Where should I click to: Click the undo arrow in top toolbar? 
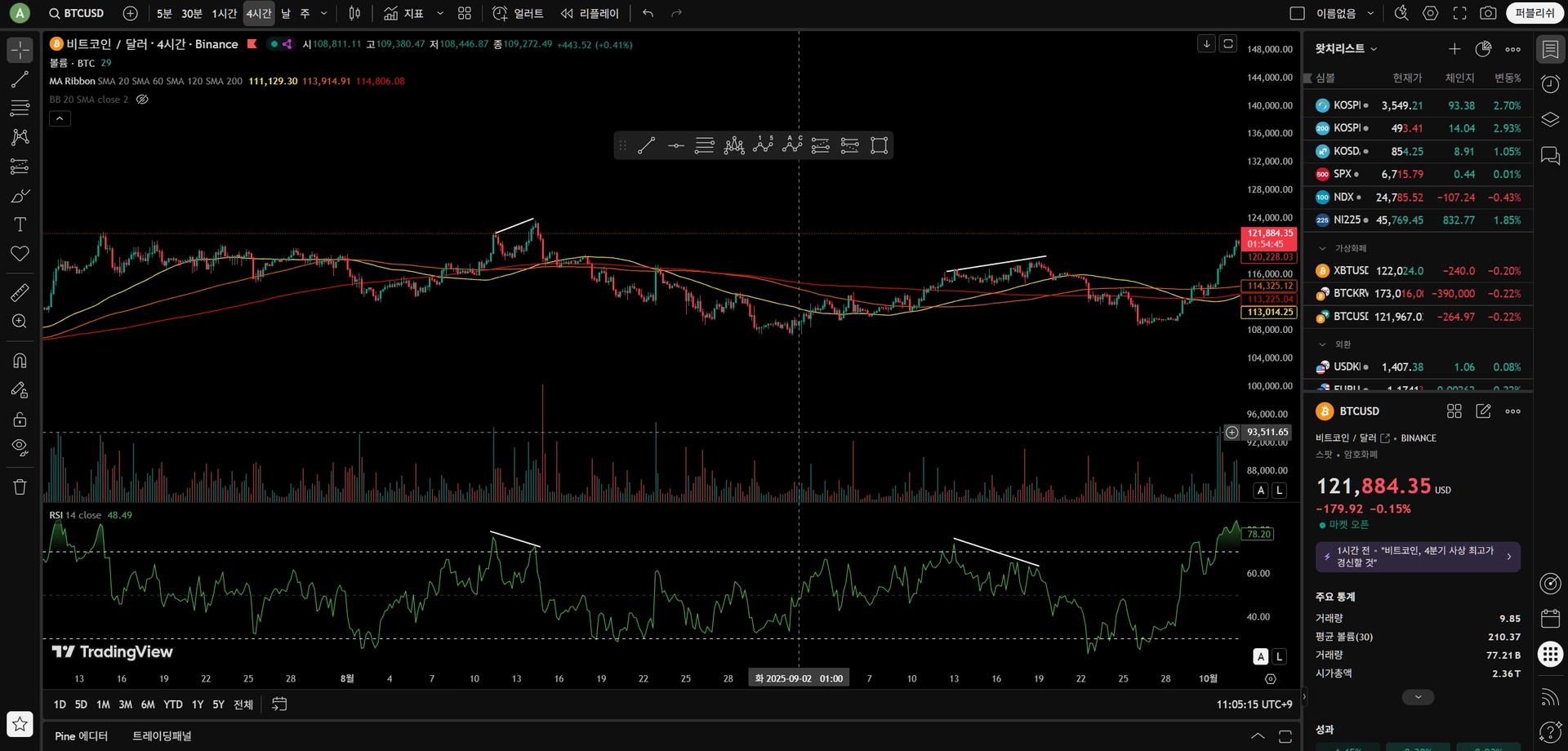648,13
